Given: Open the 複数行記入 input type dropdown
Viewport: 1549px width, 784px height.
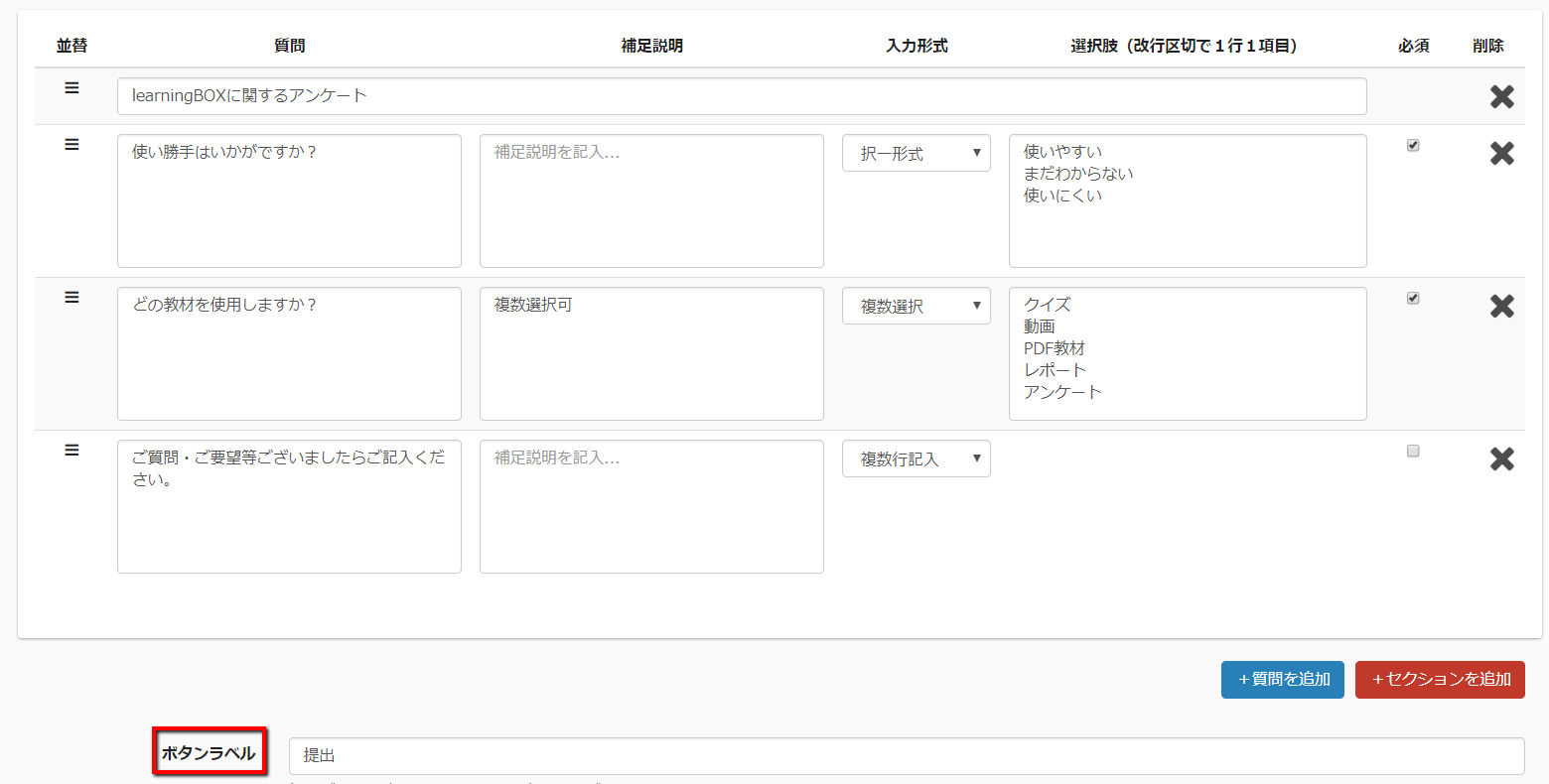Looking at the screenshot, I should tap(916, 458).
